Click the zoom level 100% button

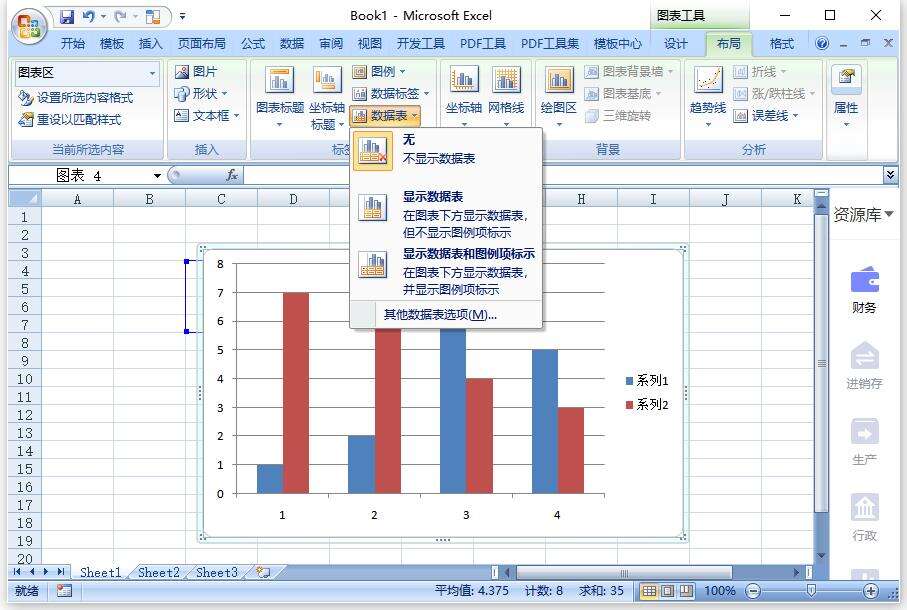[720, 591]
